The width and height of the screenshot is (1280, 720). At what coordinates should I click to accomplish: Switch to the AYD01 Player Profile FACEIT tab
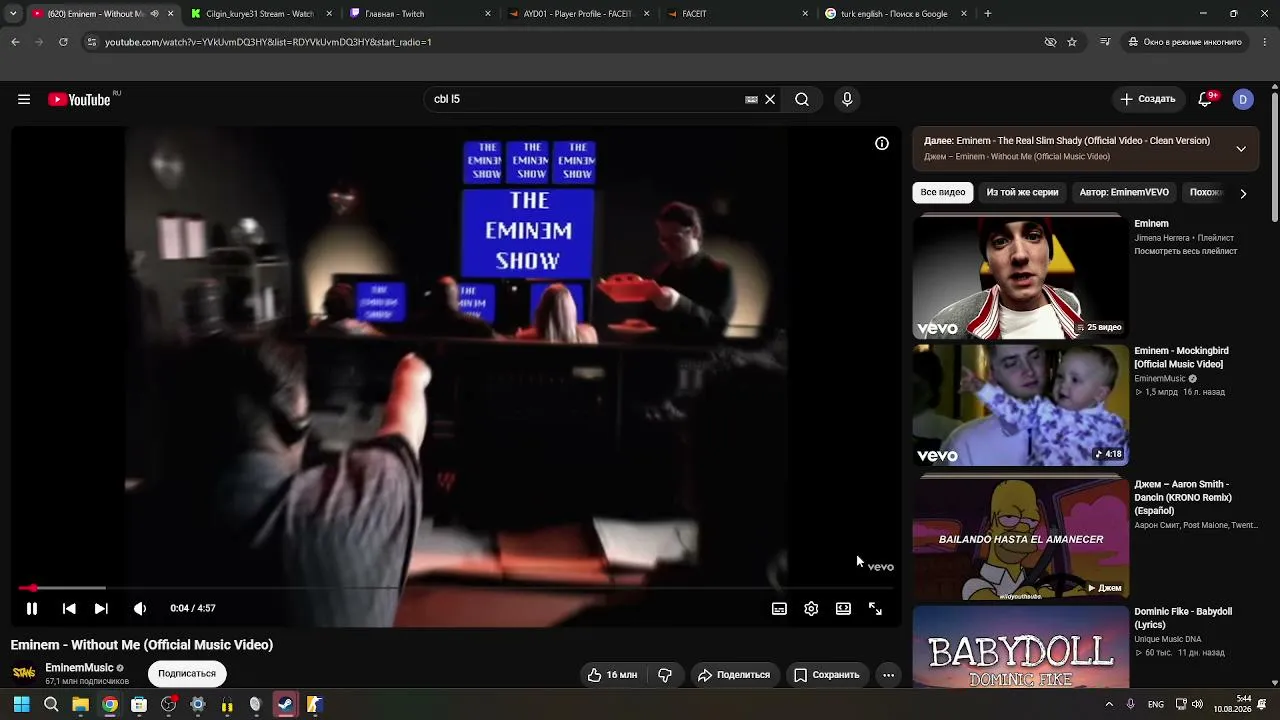click(579, 14)
